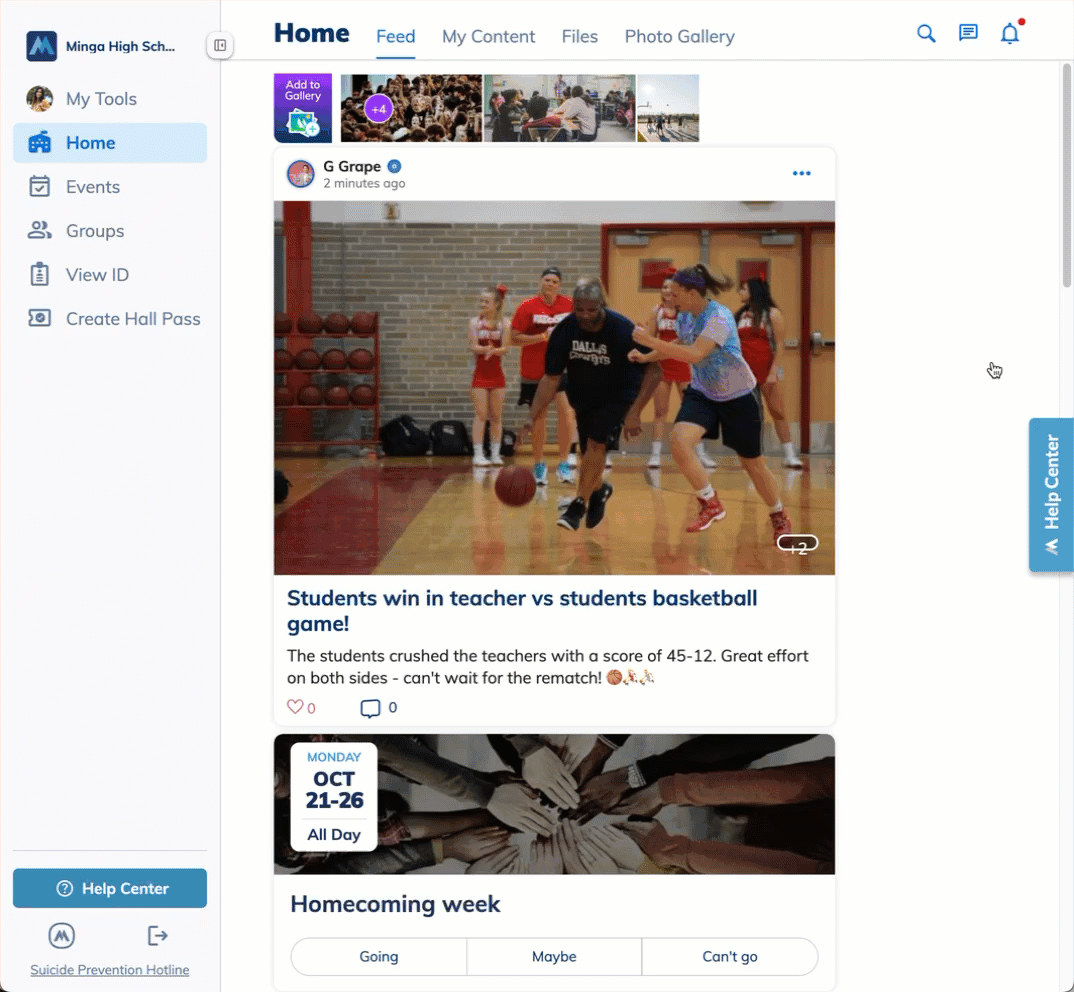The height and width of the screenshot is (992, 1074).
Task: Open the crowd photo thumbnail with +4 badge
Action: (x=412, y=108)
